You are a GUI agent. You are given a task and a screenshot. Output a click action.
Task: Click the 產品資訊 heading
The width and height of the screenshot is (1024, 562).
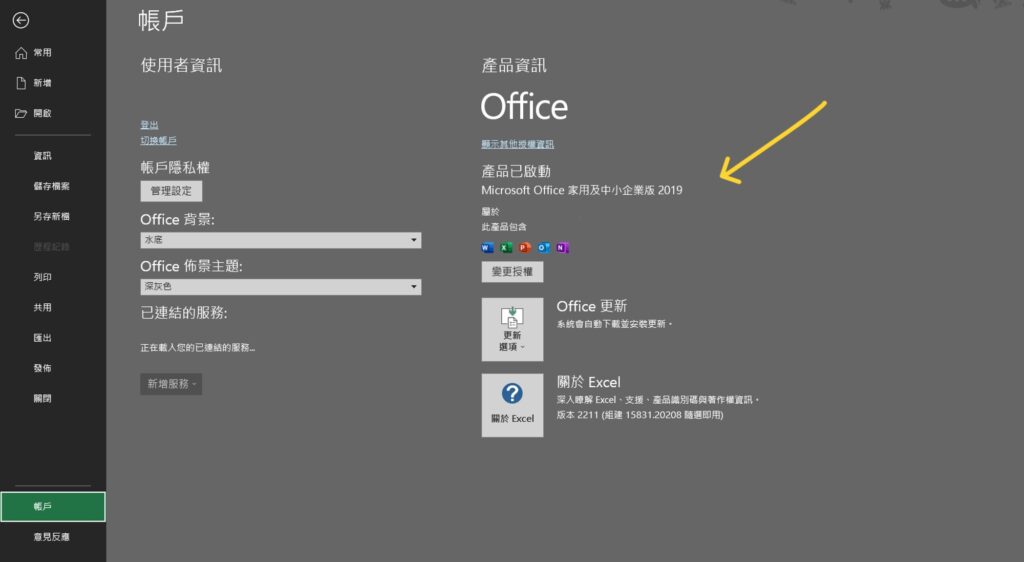point(514,65)
